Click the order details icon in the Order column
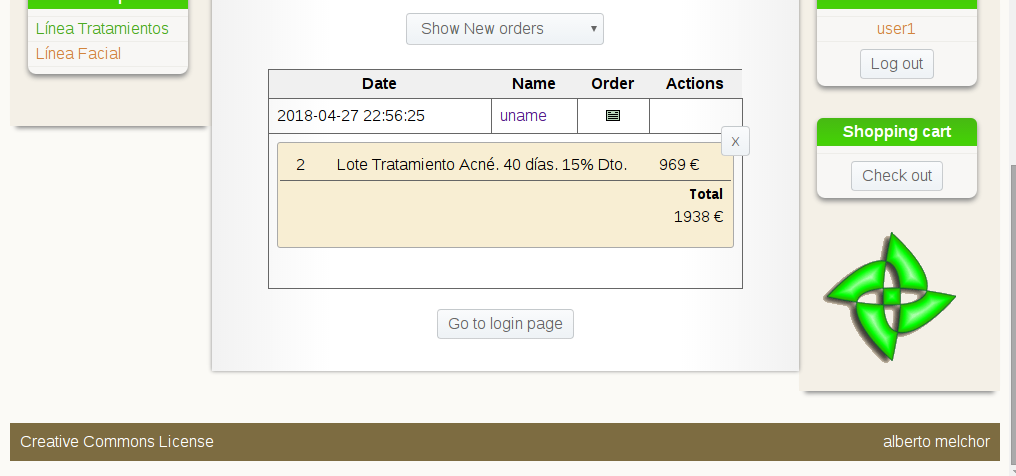1016x476 pixels. (x=613, y=115)
